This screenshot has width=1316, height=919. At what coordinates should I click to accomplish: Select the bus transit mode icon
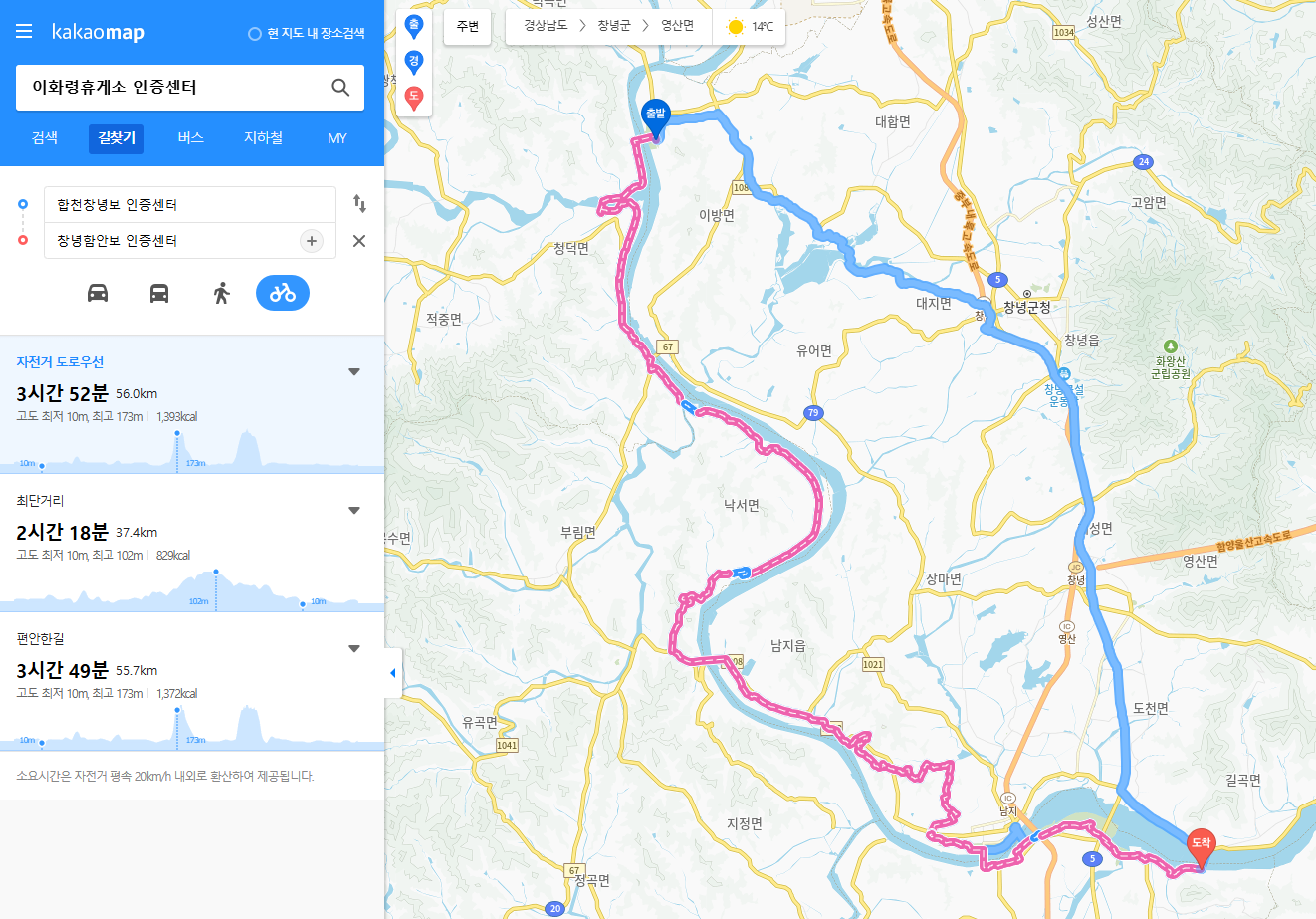[x=159, y=293]
